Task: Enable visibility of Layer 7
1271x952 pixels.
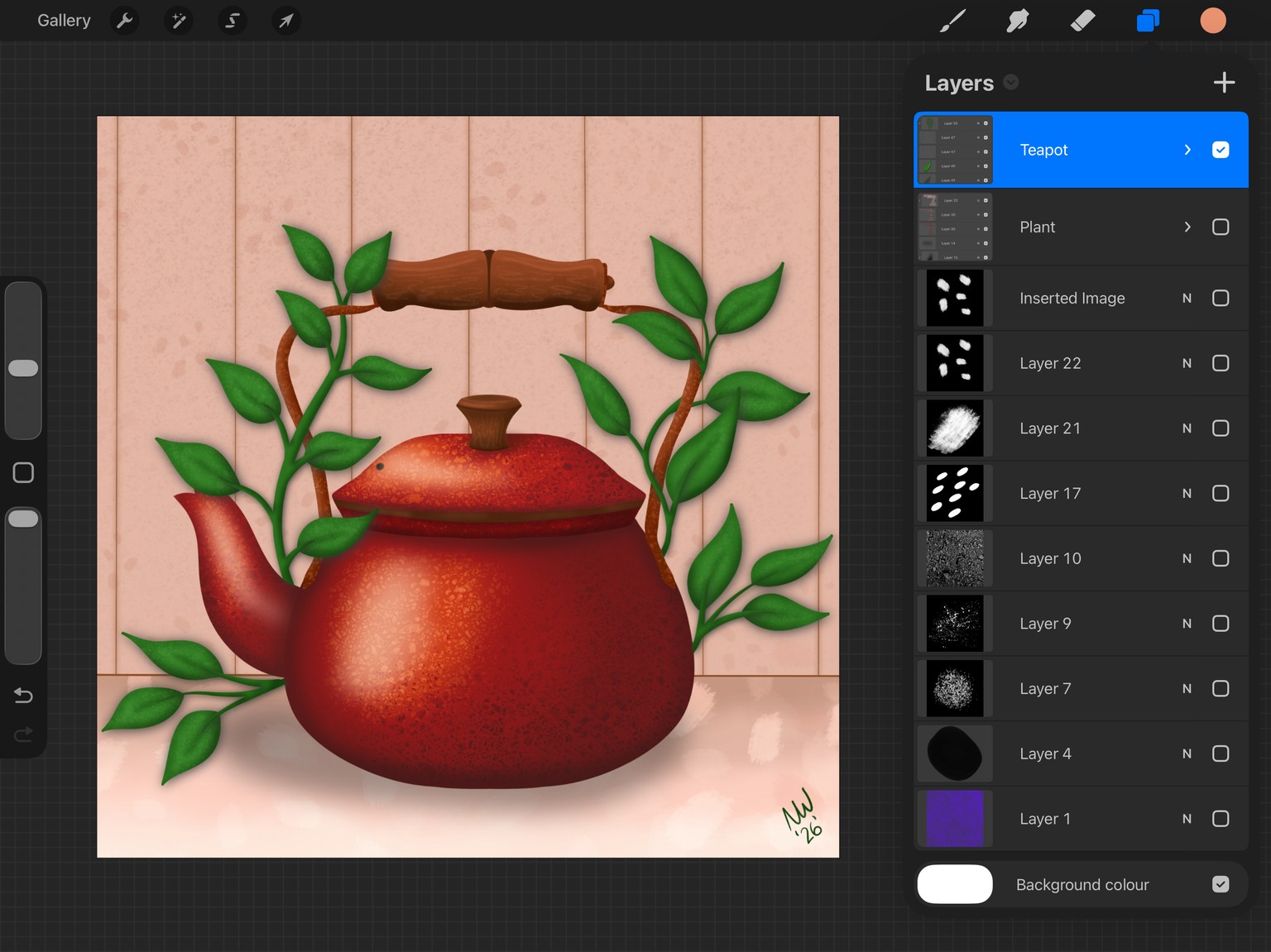Action: click(1221, 688)
